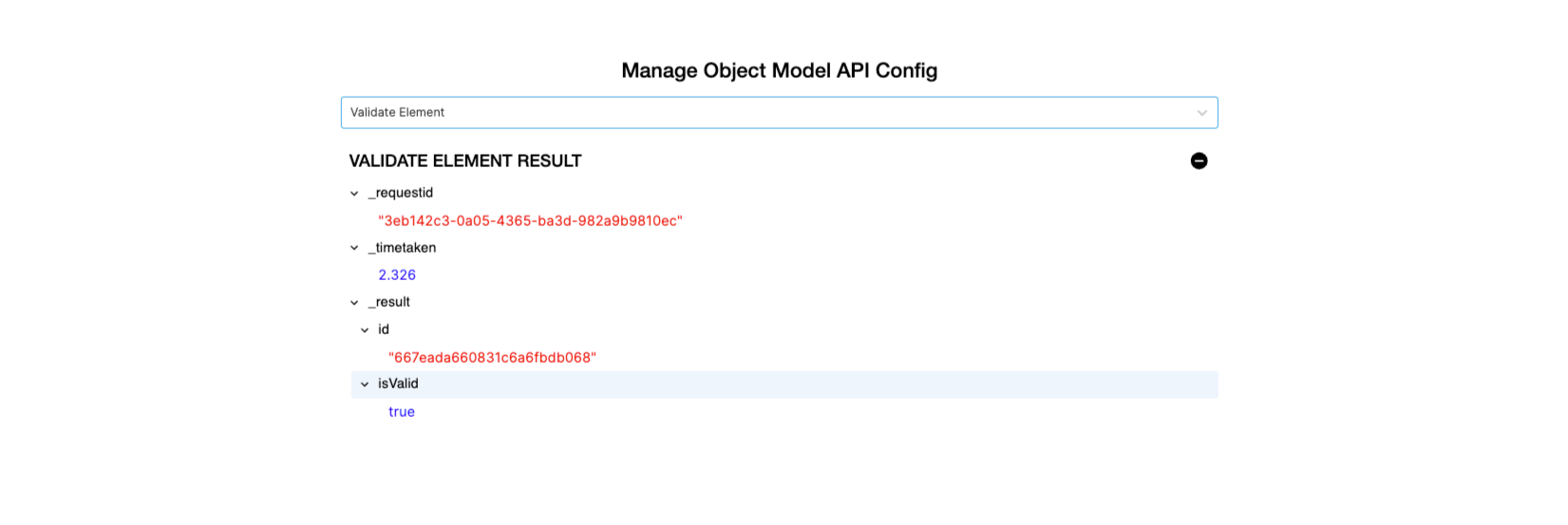Open the Validate Element dropdown arrow
The image size is (1568, 525).
coord(1201,113)
